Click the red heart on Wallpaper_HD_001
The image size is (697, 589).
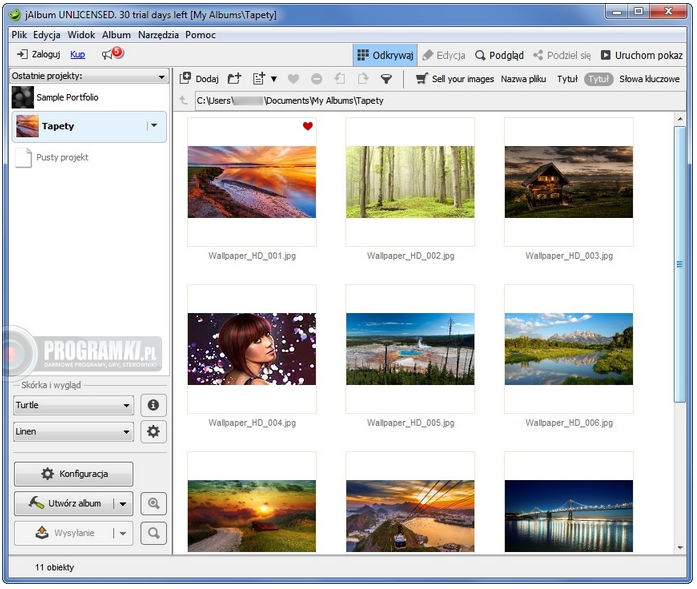pyautogui.click(x=308, y=126)
